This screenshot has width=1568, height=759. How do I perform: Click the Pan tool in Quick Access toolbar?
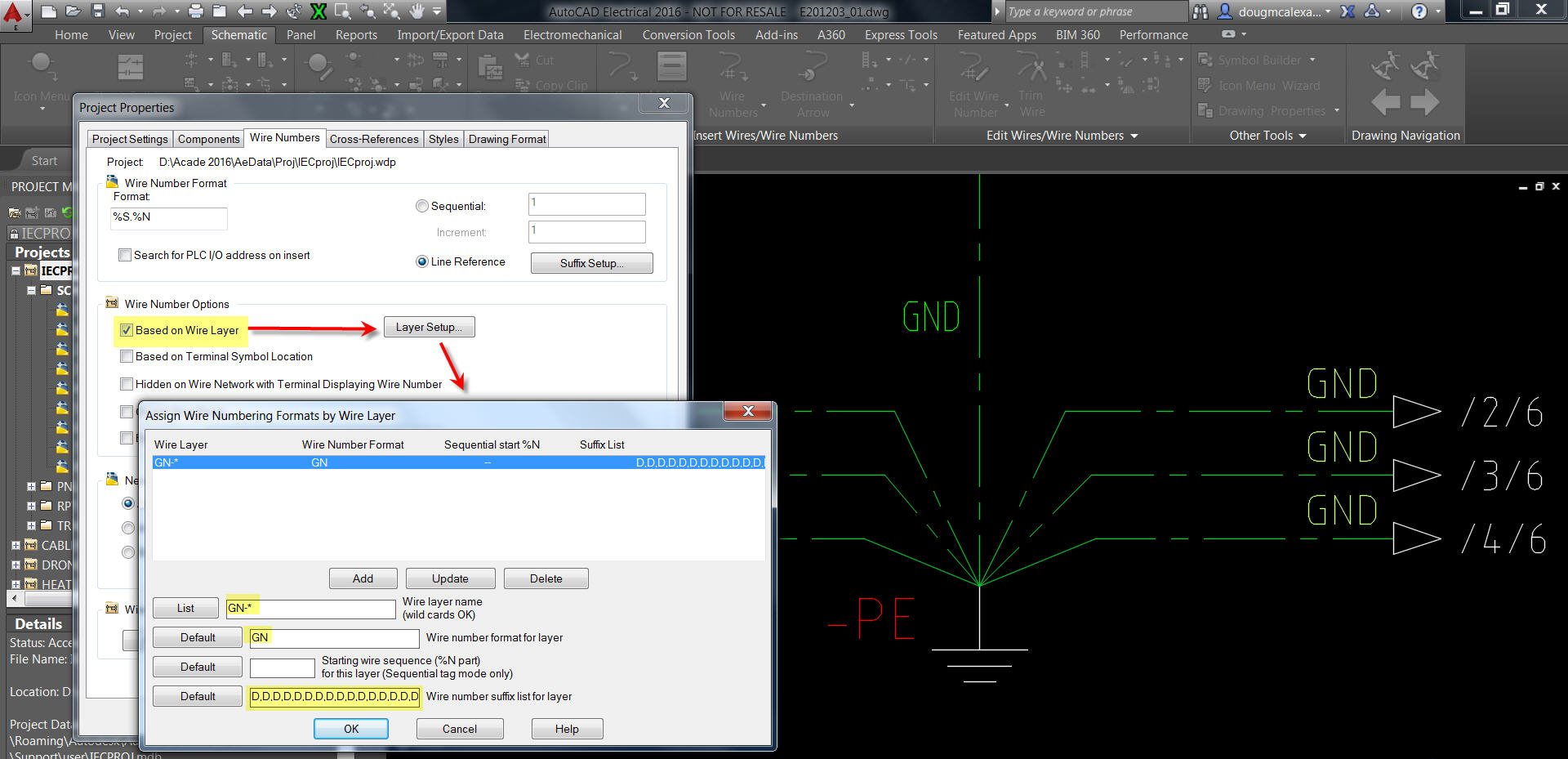point(417,11)
